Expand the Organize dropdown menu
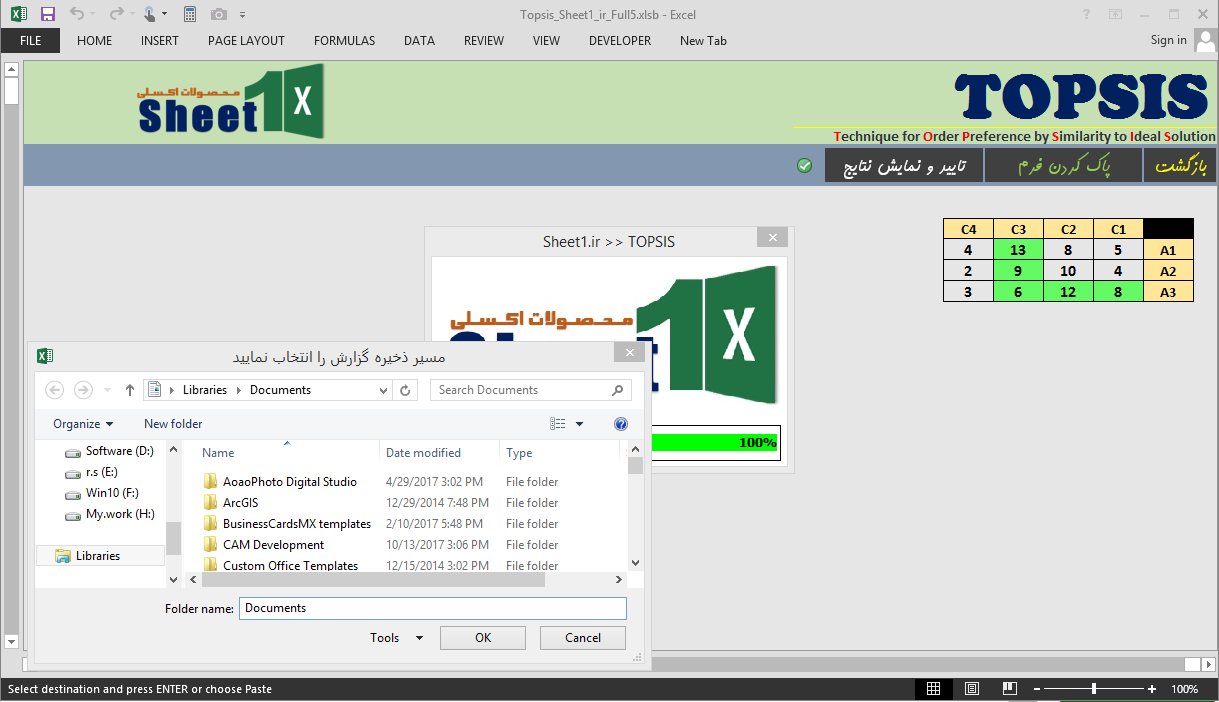 click(83, 424)
